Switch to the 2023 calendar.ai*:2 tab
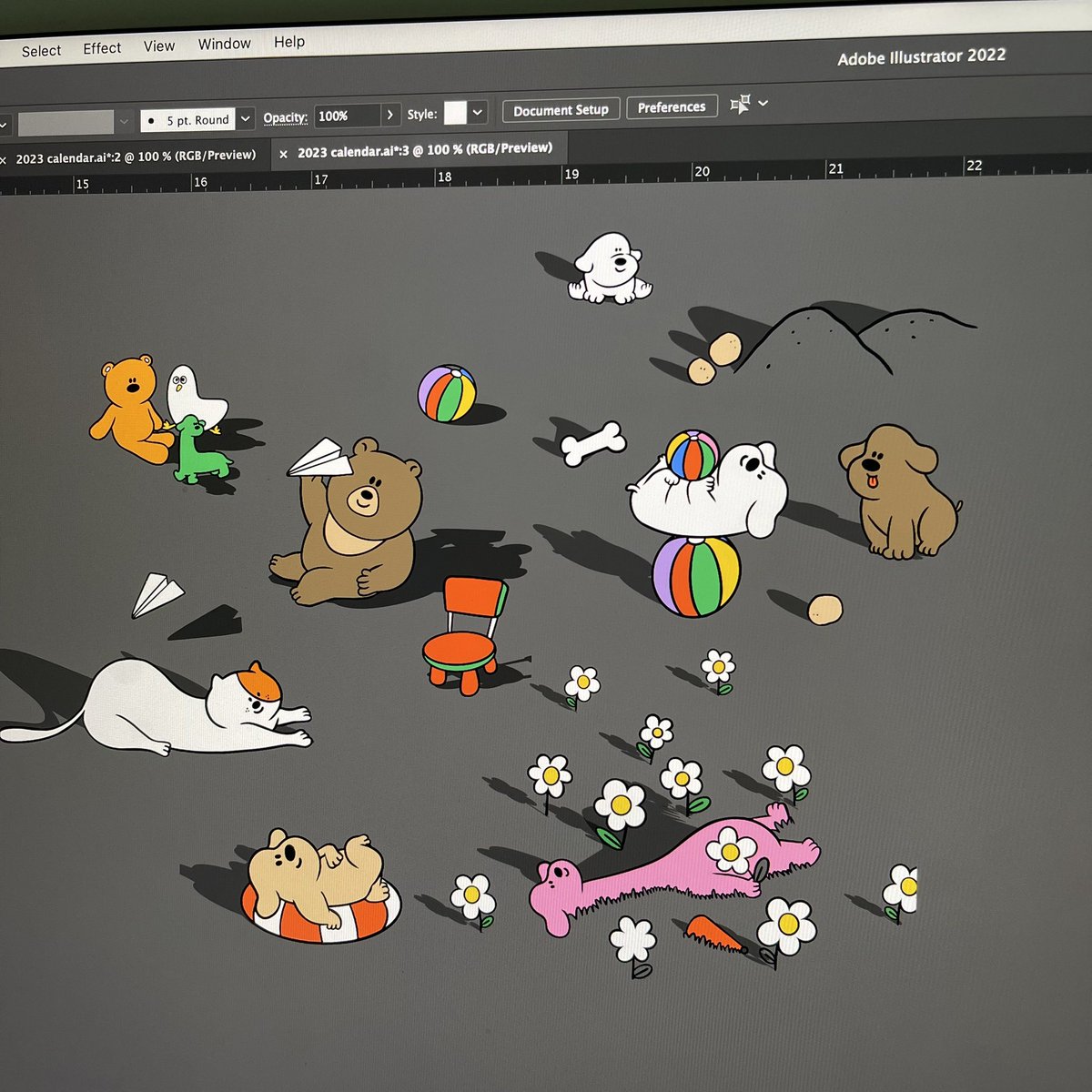 coord(136,157)
